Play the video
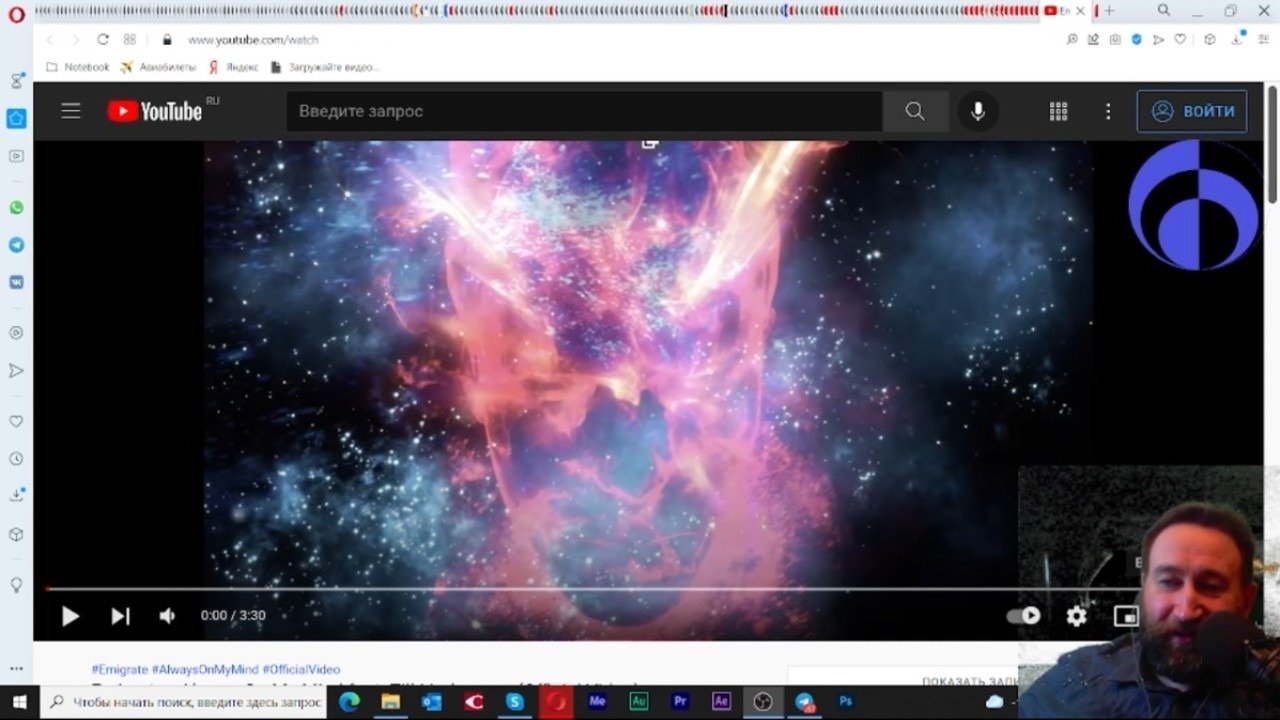 point(70,616)
